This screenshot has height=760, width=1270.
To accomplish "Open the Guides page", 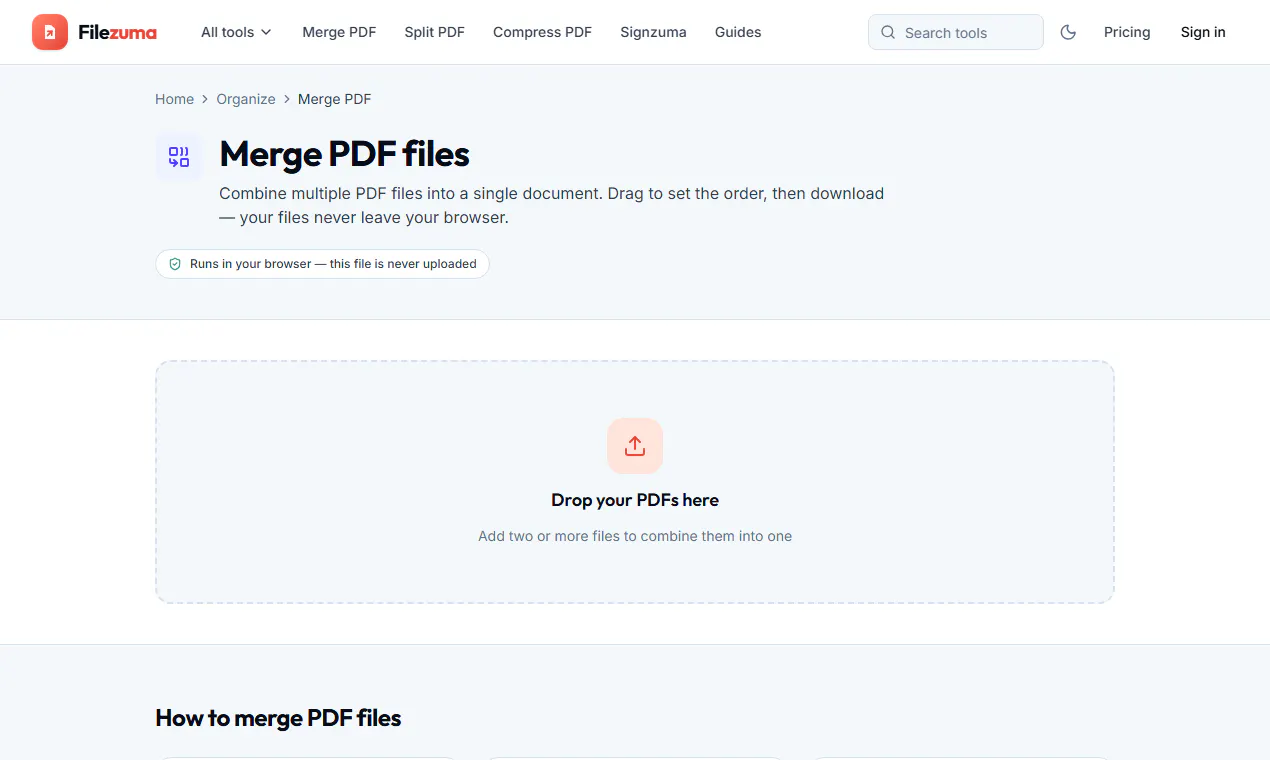I will tap(738, 32).
